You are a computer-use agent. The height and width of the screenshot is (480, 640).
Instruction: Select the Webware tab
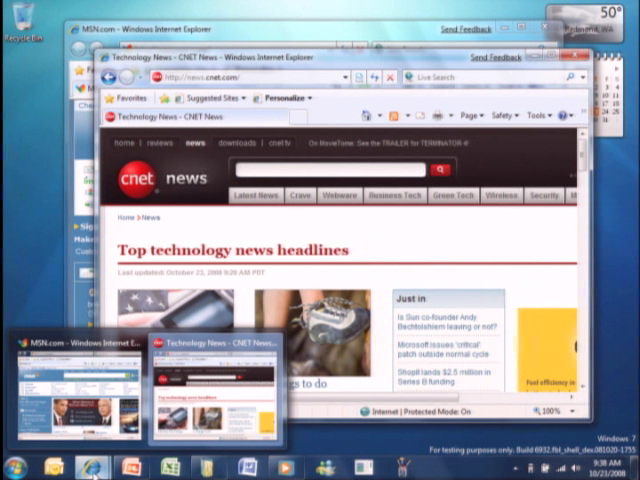coord(340,196)
